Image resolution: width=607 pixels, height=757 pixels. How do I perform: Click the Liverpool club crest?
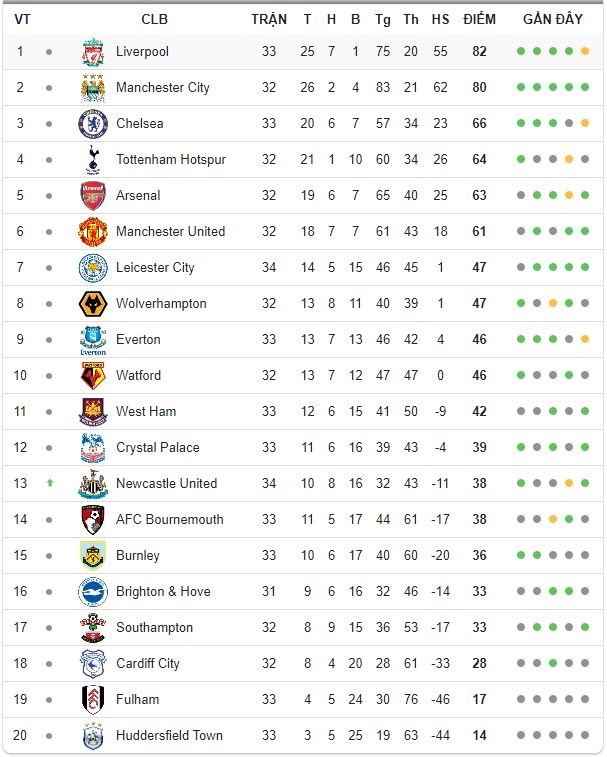pyautogui.click(x=93, y=52)
